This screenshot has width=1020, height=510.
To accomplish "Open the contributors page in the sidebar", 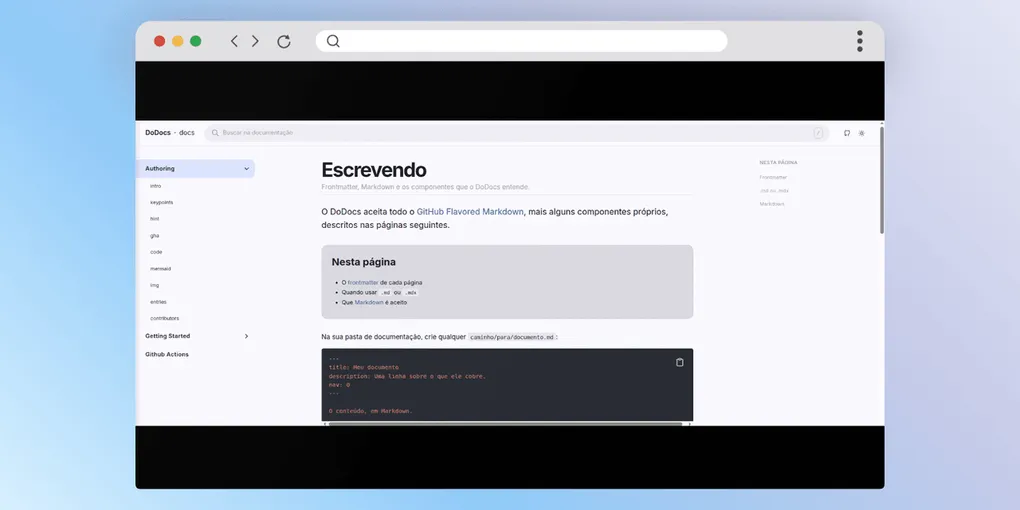I will pos(165,318).
